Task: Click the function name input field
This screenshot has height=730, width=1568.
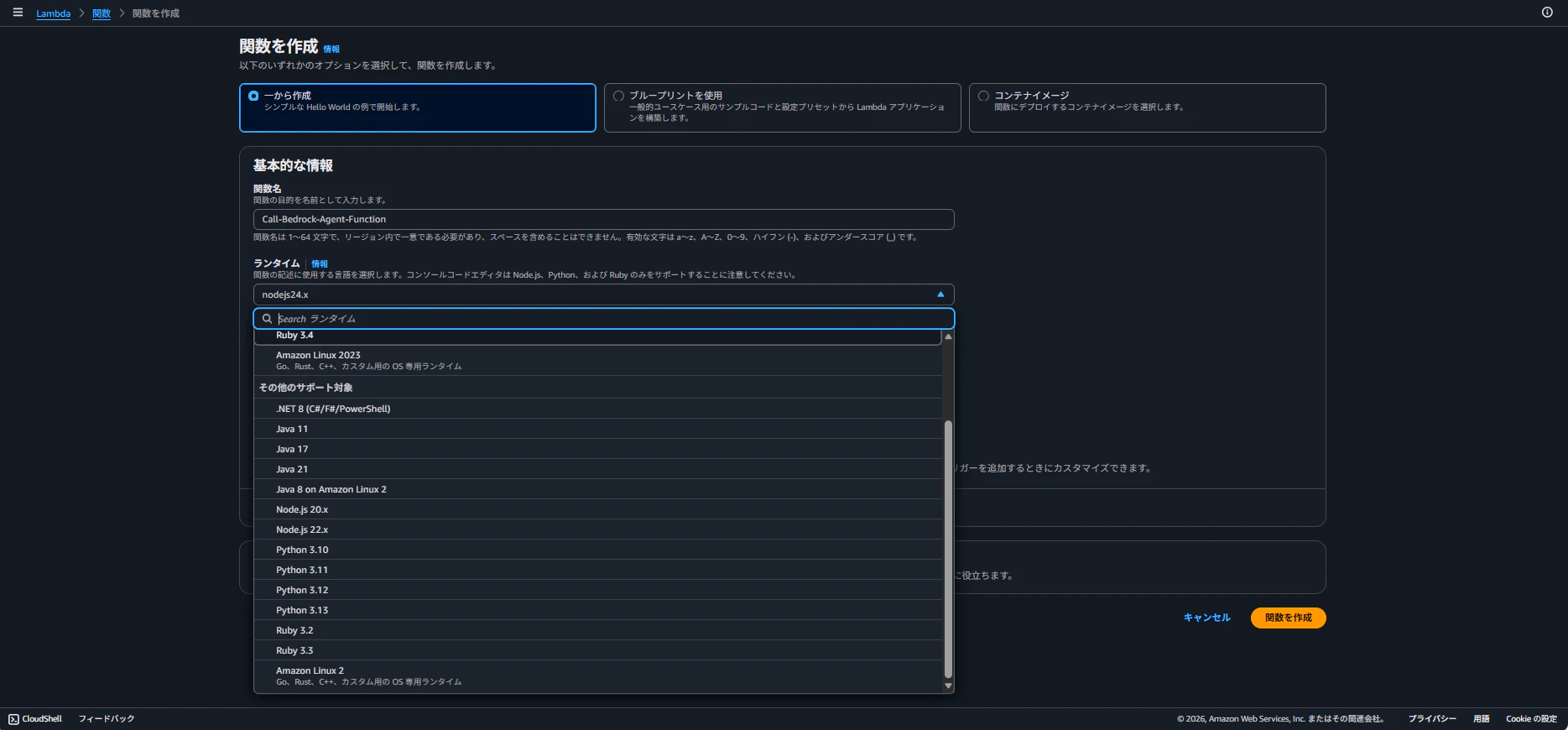Action: pos(604,219)
